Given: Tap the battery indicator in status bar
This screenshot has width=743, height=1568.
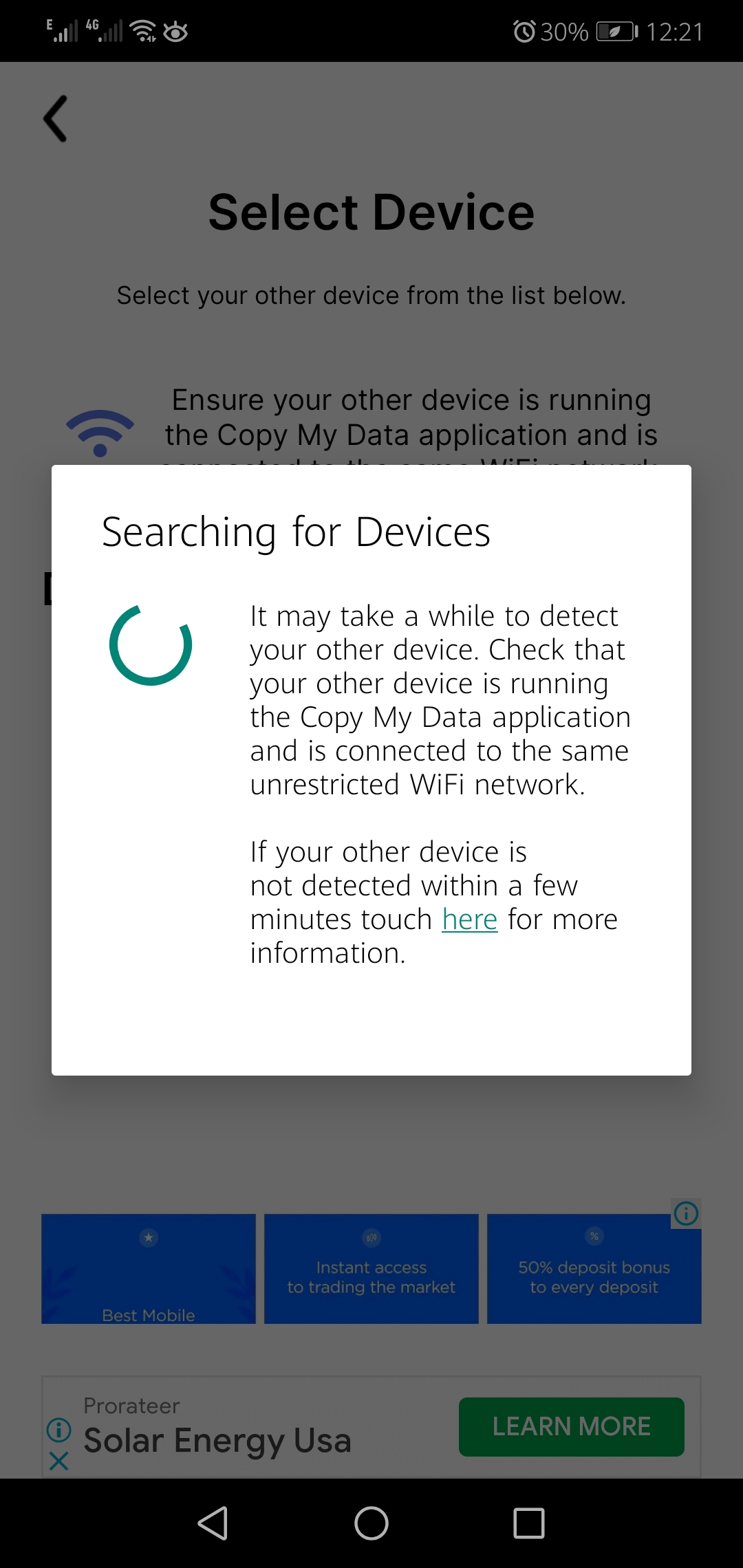Looking at the screenshot, I should point(616,32).
